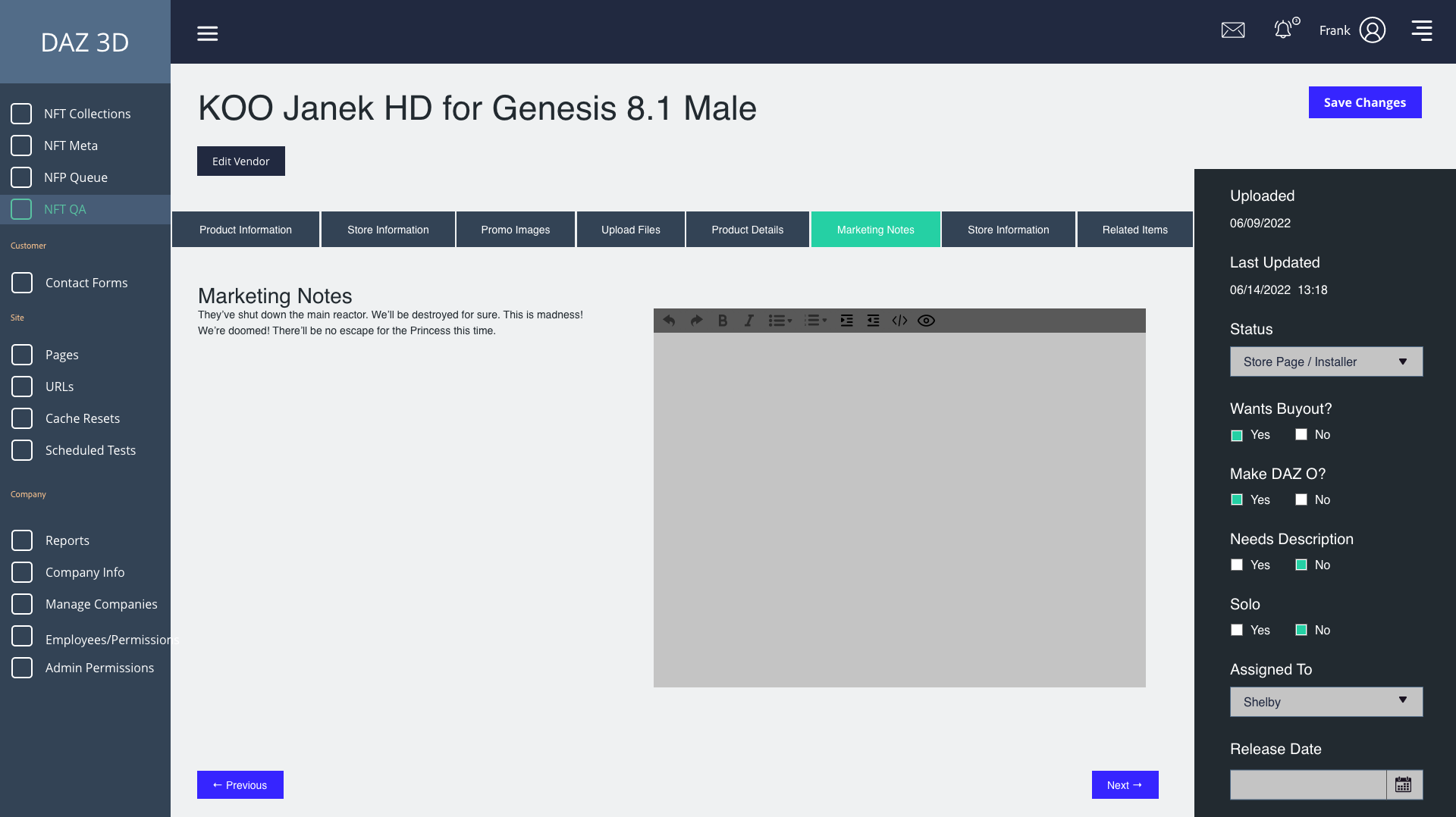Click the Edit Vendor button
1456x817 pixels.
pos(241,161)
